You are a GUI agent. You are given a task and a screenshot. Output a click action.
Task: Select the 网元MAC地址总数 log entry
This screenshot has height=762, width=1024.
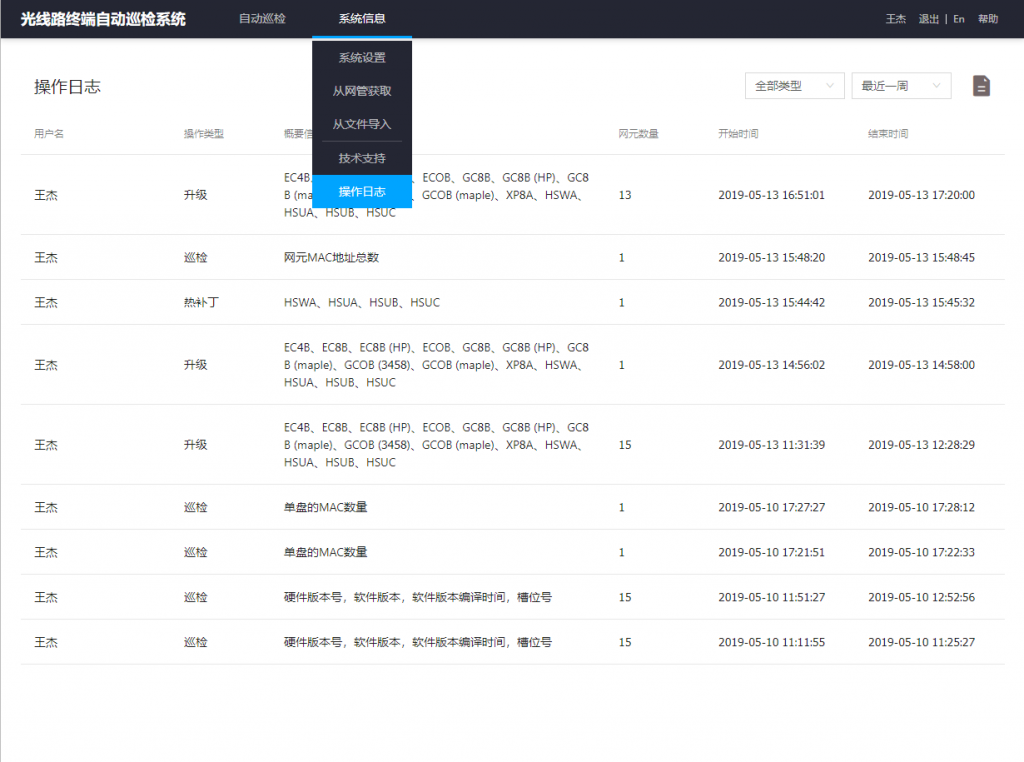coord(331,257)
